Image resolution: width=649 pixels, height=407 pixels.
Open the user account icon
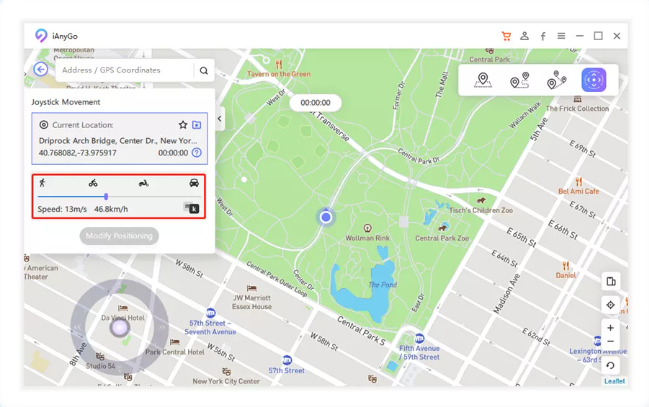tap(524, 36)
